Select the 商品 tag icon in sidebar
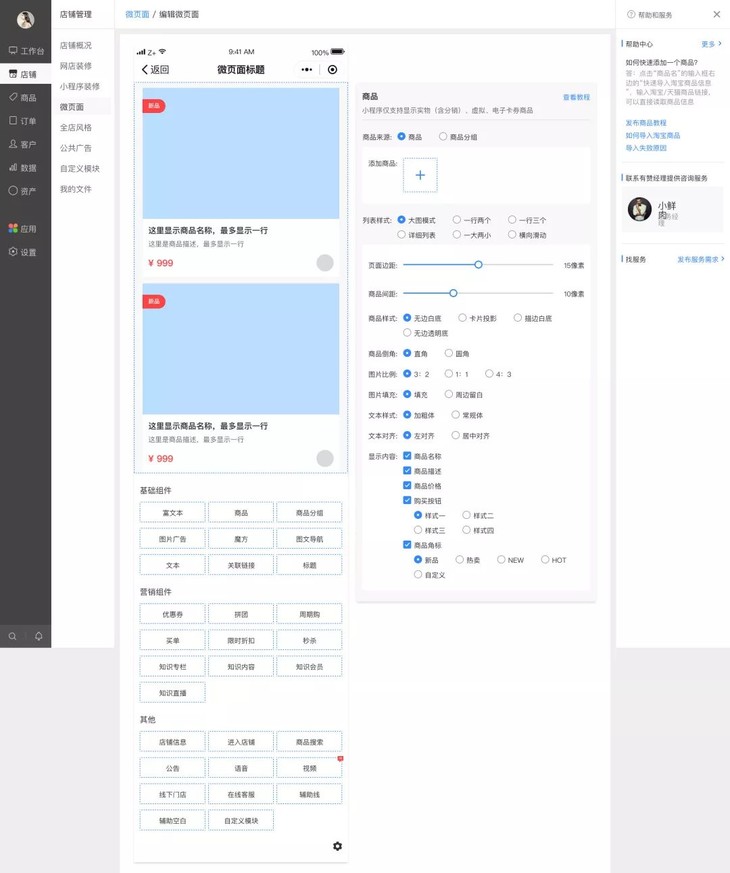The height and width of the screenshot is (873, 730). point(13,97)
